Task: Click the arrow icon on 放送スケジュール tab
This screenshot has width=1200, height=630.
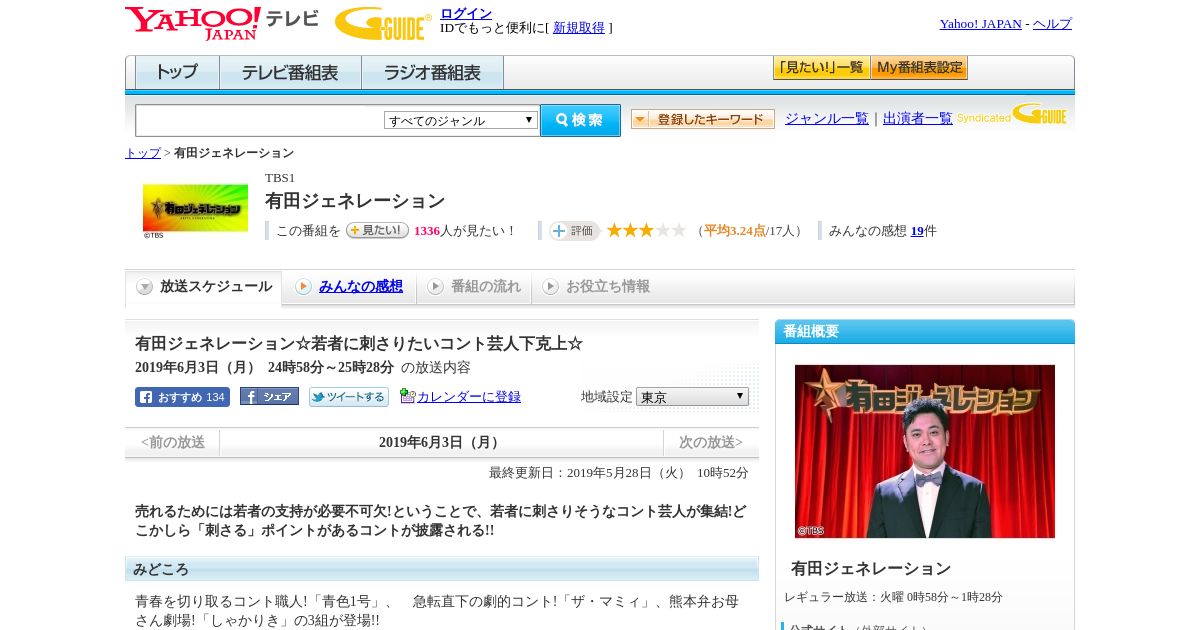Action: 145,287
